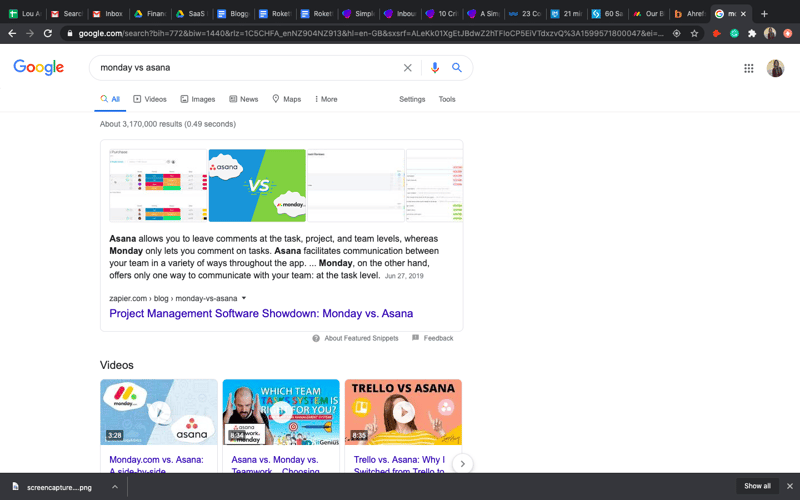Click the browser forward arrow
800x500 pixels.
point(30,34)
